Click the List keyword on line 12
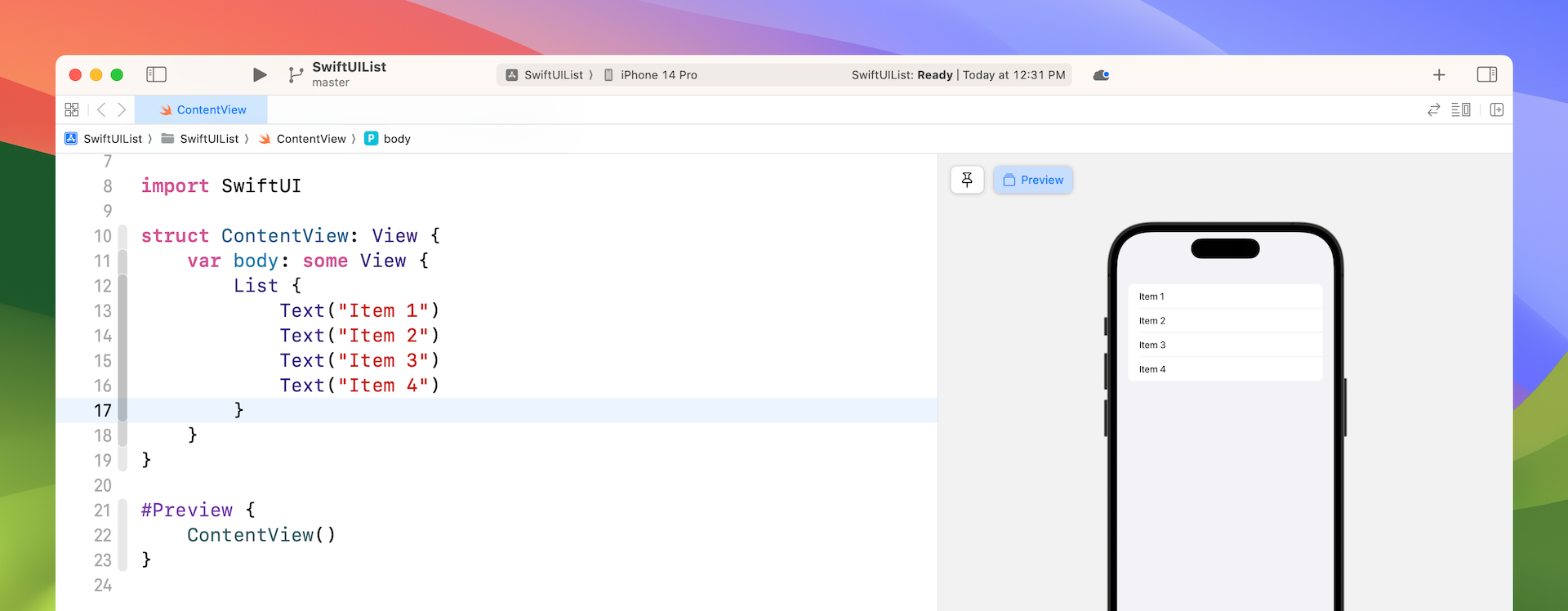The width and height of the screenshot is (1568, 611). pos(256,286)
